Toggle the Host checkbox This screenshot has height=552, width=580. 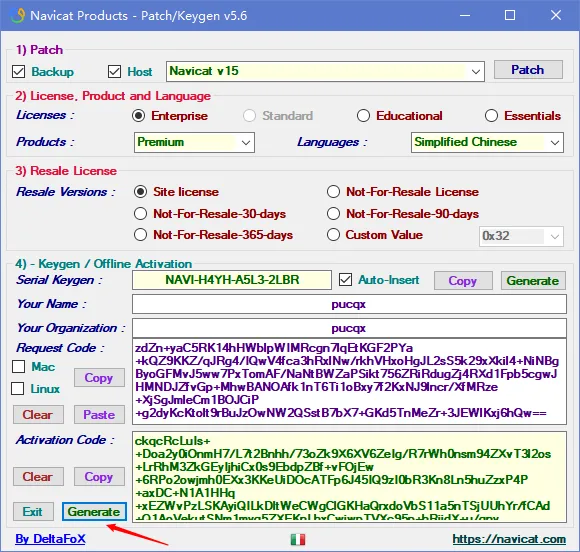point(114,71)
